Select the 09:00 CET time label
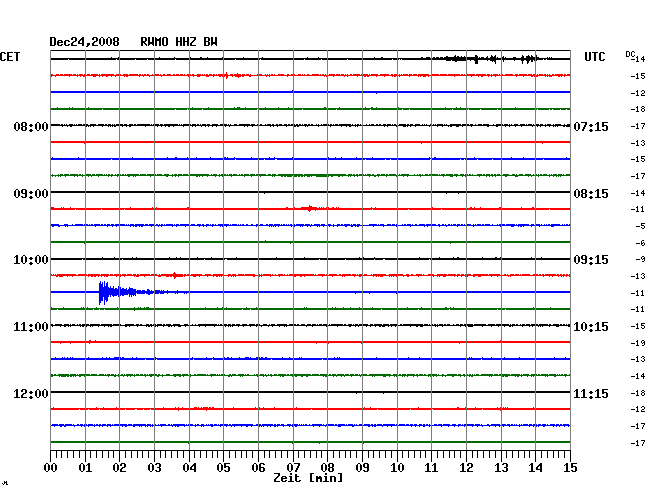This screenshot has height=494, width=650. point(31,194)
